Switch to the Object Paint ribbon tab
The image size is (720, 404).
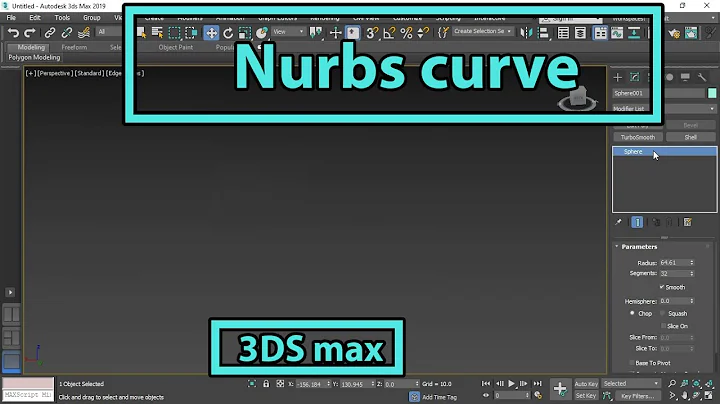coord(175,47)
